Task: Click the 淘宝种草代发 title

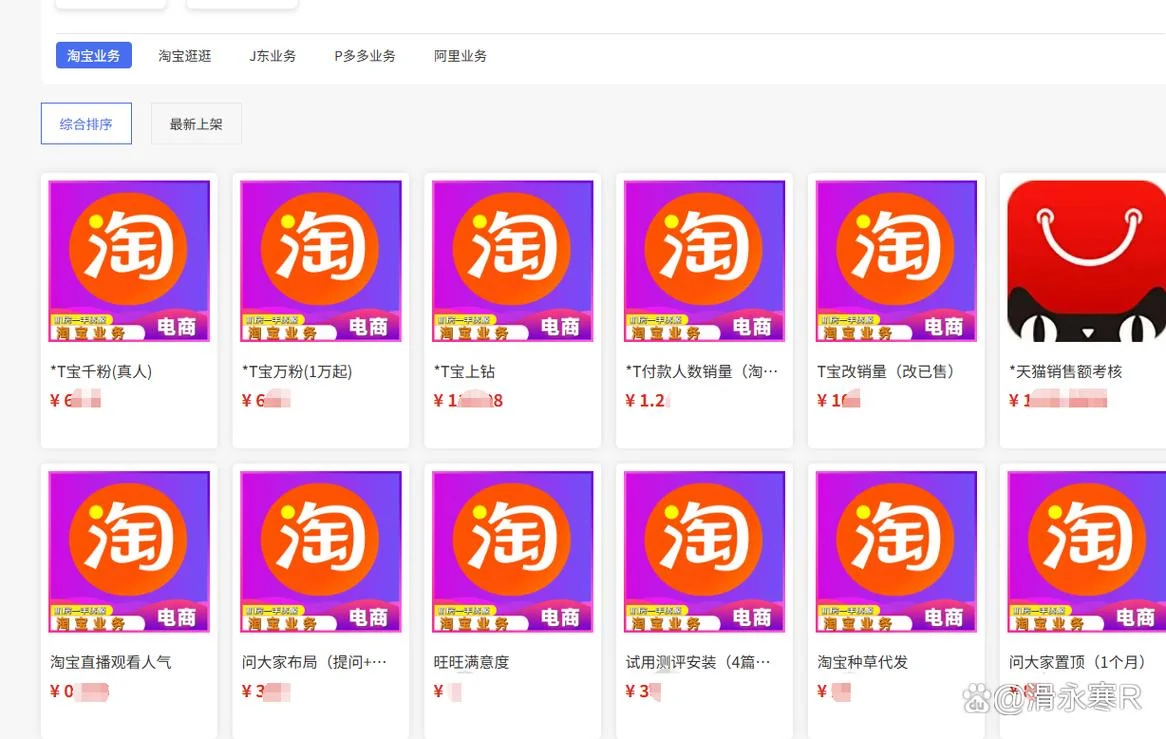Action: click(x=863, y=662)
